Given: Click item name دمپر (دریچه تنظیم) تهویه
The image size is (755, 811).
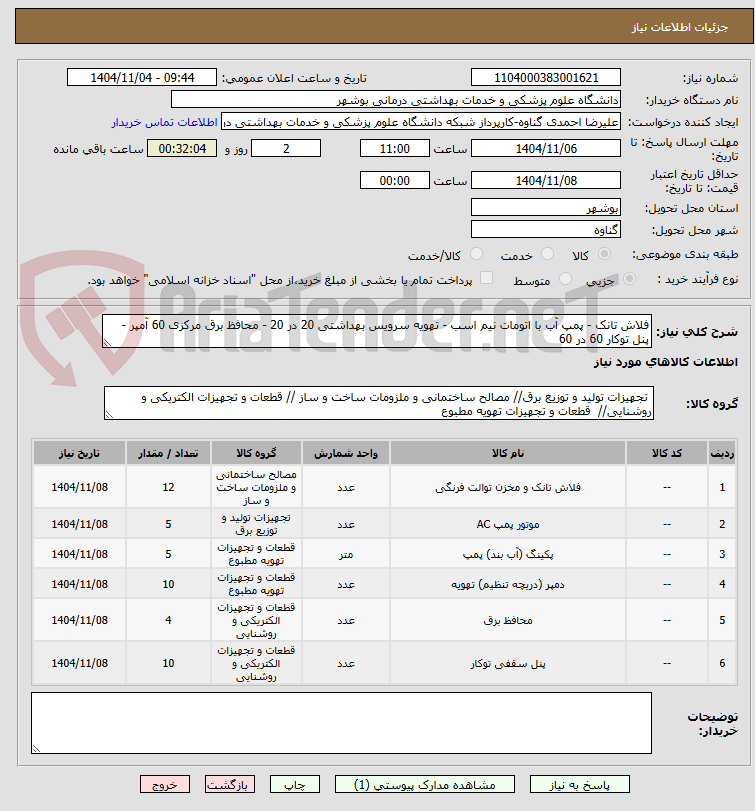Looking at the screenshot, I should 508,584.
